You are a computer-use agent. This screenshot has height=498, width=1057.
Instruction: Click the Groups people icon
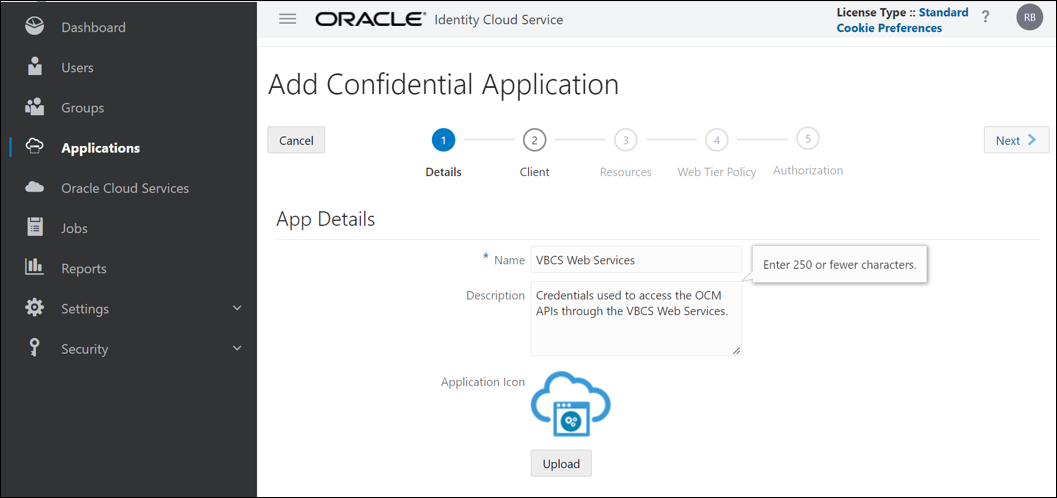34,107
